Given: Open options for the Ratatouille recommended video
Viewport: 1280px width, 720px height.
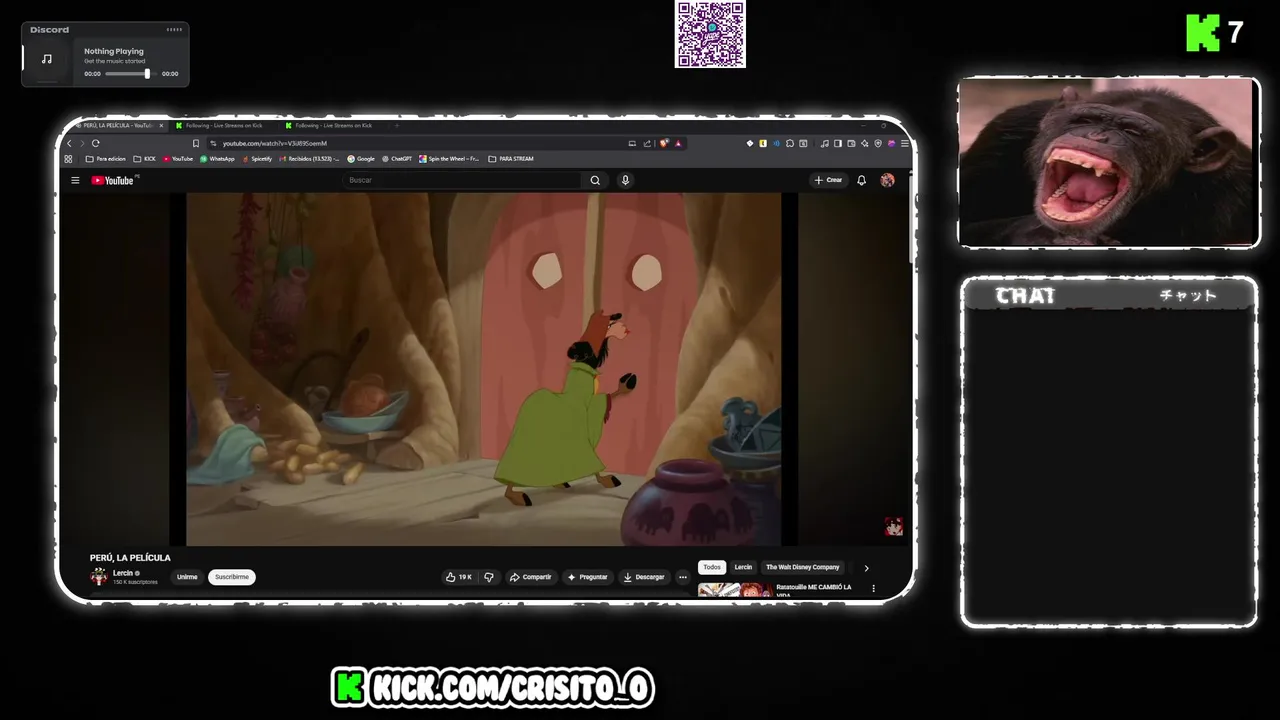Looking at the screenshot, I should click(x=873, y=589).
